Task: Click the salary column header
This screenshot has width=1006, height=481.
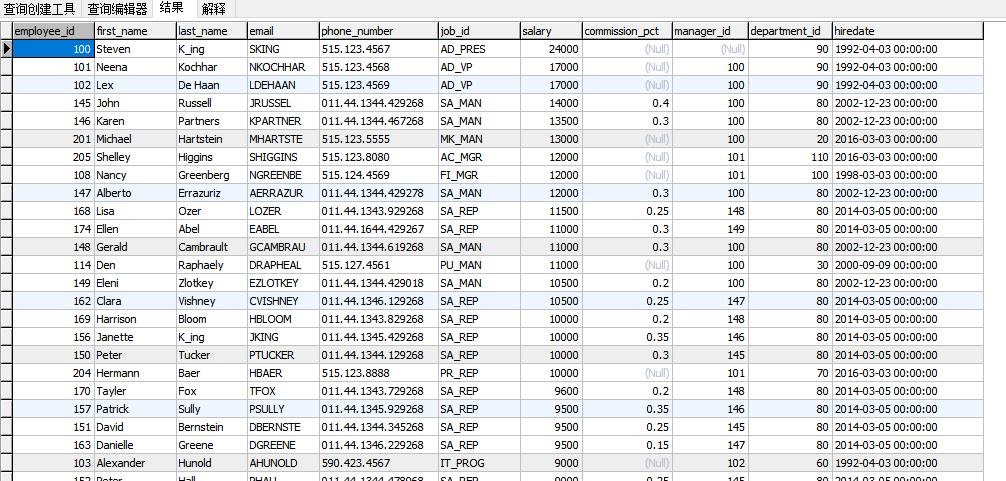Action: (x=551, y=31)
